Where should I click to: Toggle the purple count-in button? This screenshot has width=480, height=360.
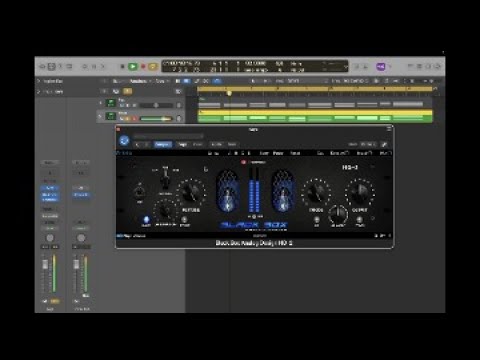coord(381,67)
